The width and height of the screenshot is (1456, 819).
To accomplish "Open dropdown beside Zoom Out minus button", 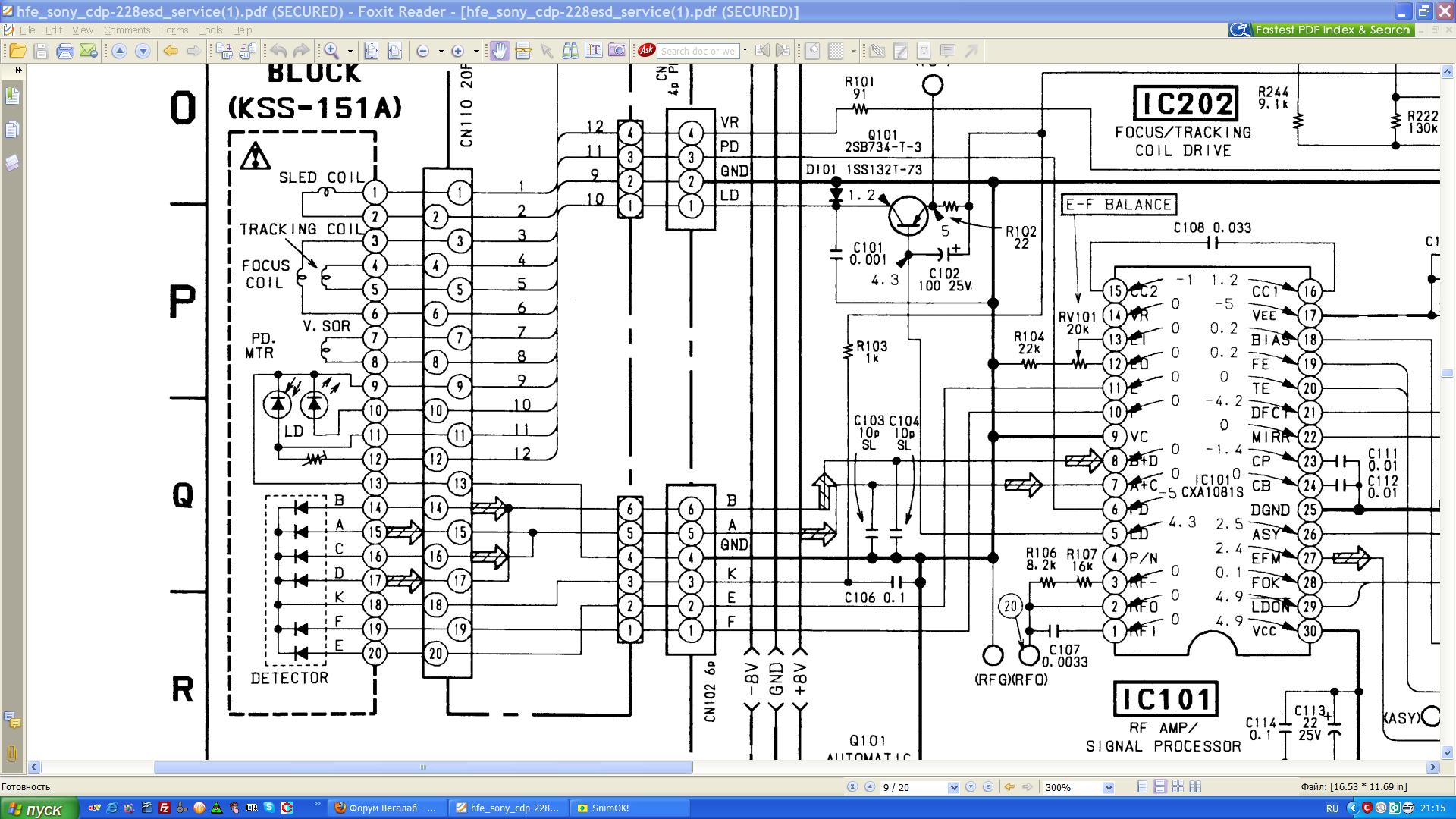I will 441,51.
